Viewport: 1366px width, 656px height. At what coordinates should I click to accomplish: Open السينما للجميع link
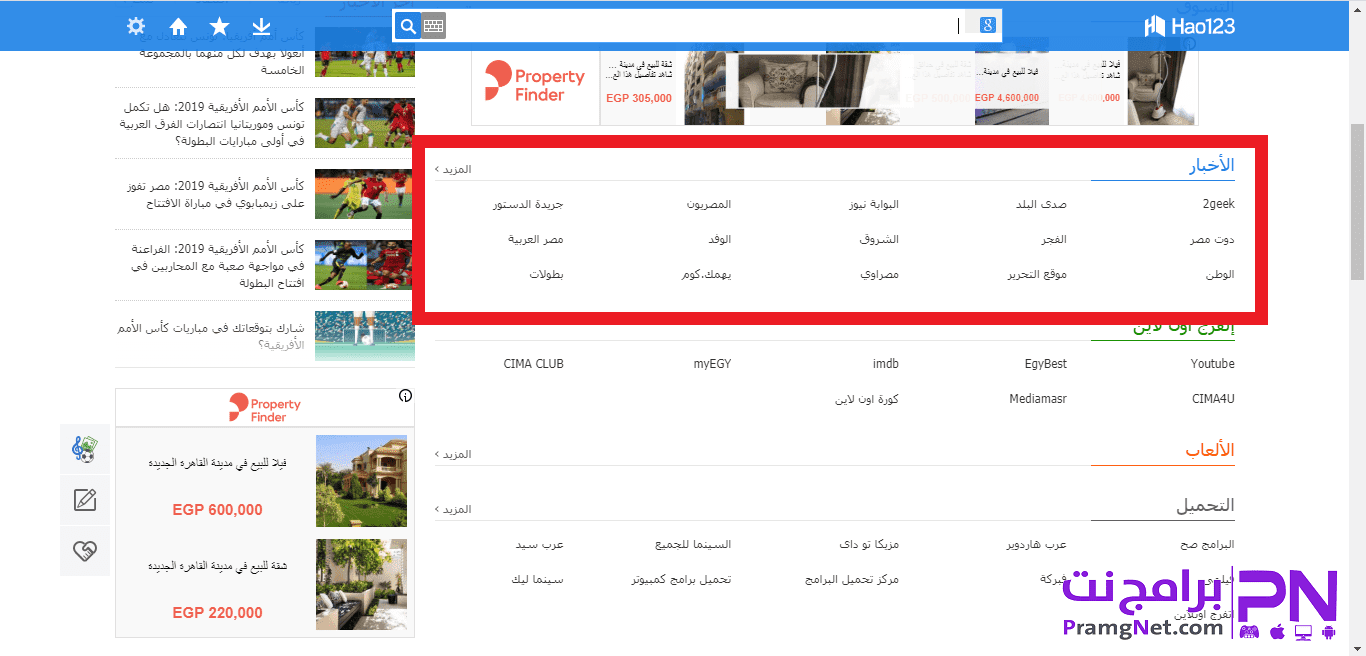click(693, 545)
